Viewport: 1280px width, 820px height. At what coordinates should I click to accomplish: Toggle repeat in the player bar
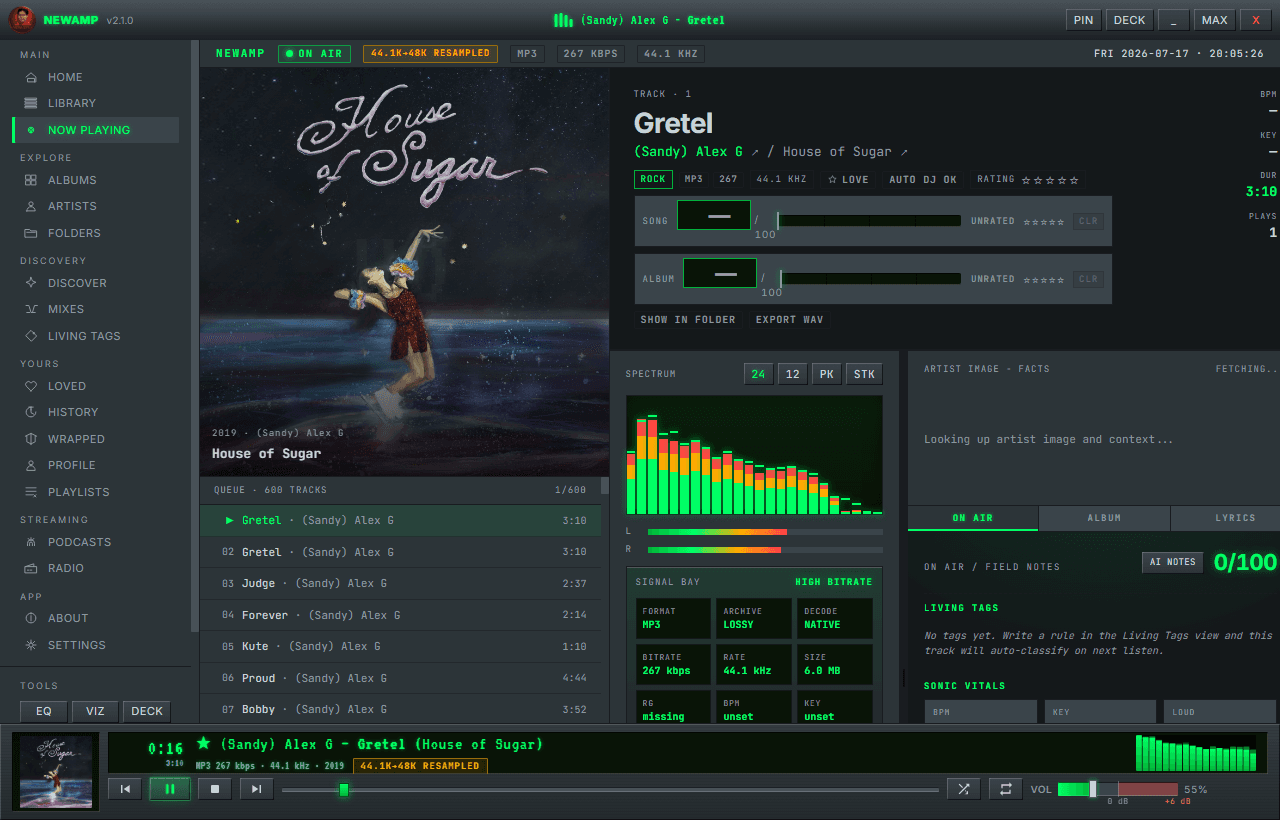tap(1005, 789)
